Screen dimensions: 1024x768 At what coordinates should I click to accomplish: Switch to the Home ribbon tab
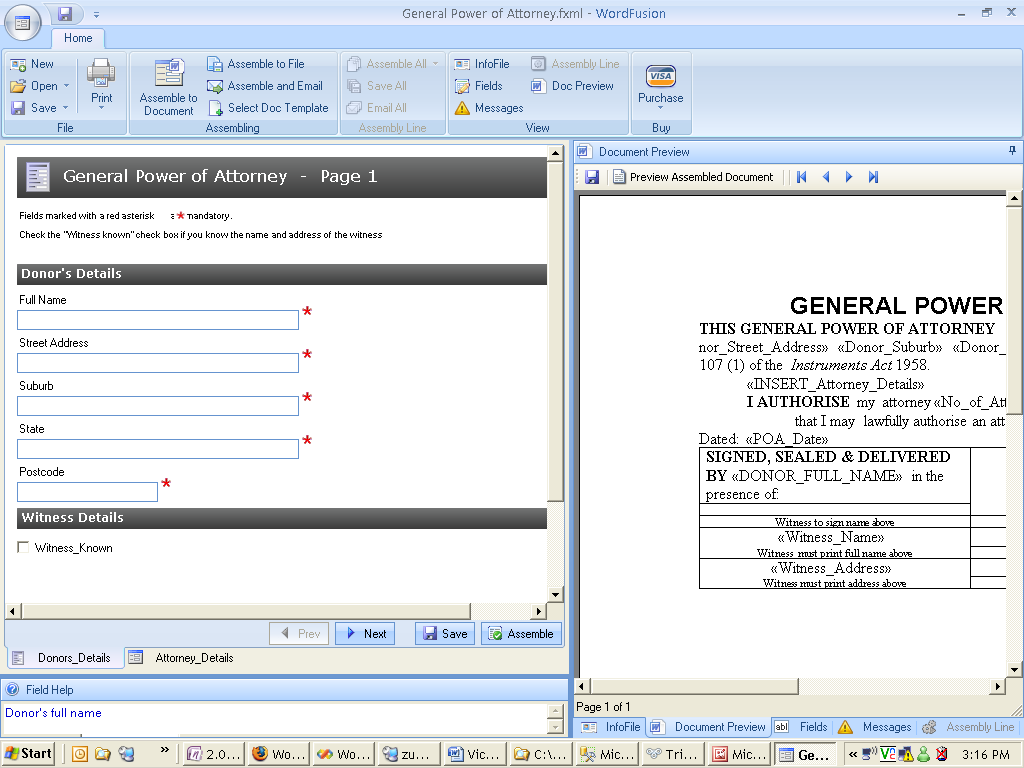coord(78,38)
